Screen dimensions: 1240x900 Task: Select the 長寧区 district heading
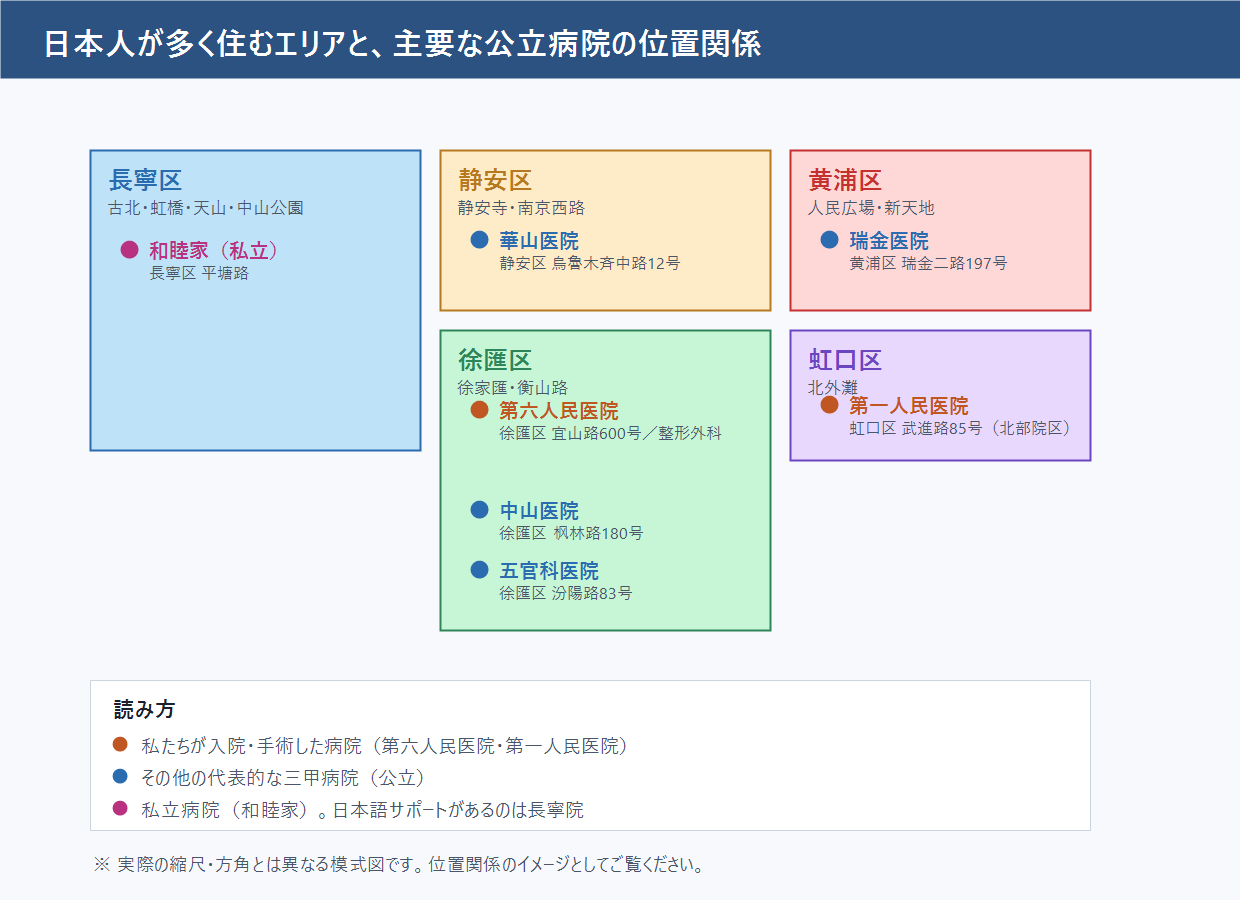point(146,181)
